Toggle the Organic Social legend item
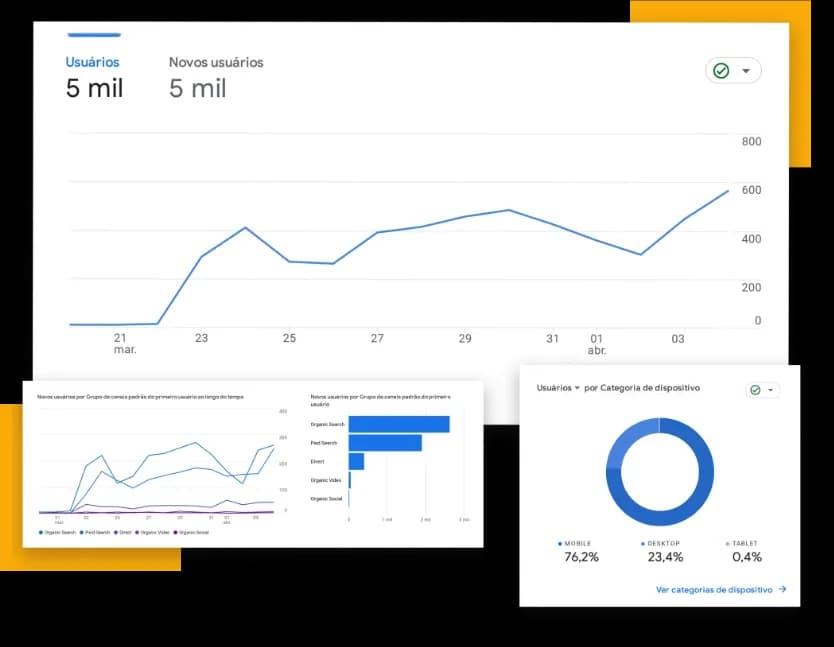Viewport: 834px width, 647px height. 192,532
